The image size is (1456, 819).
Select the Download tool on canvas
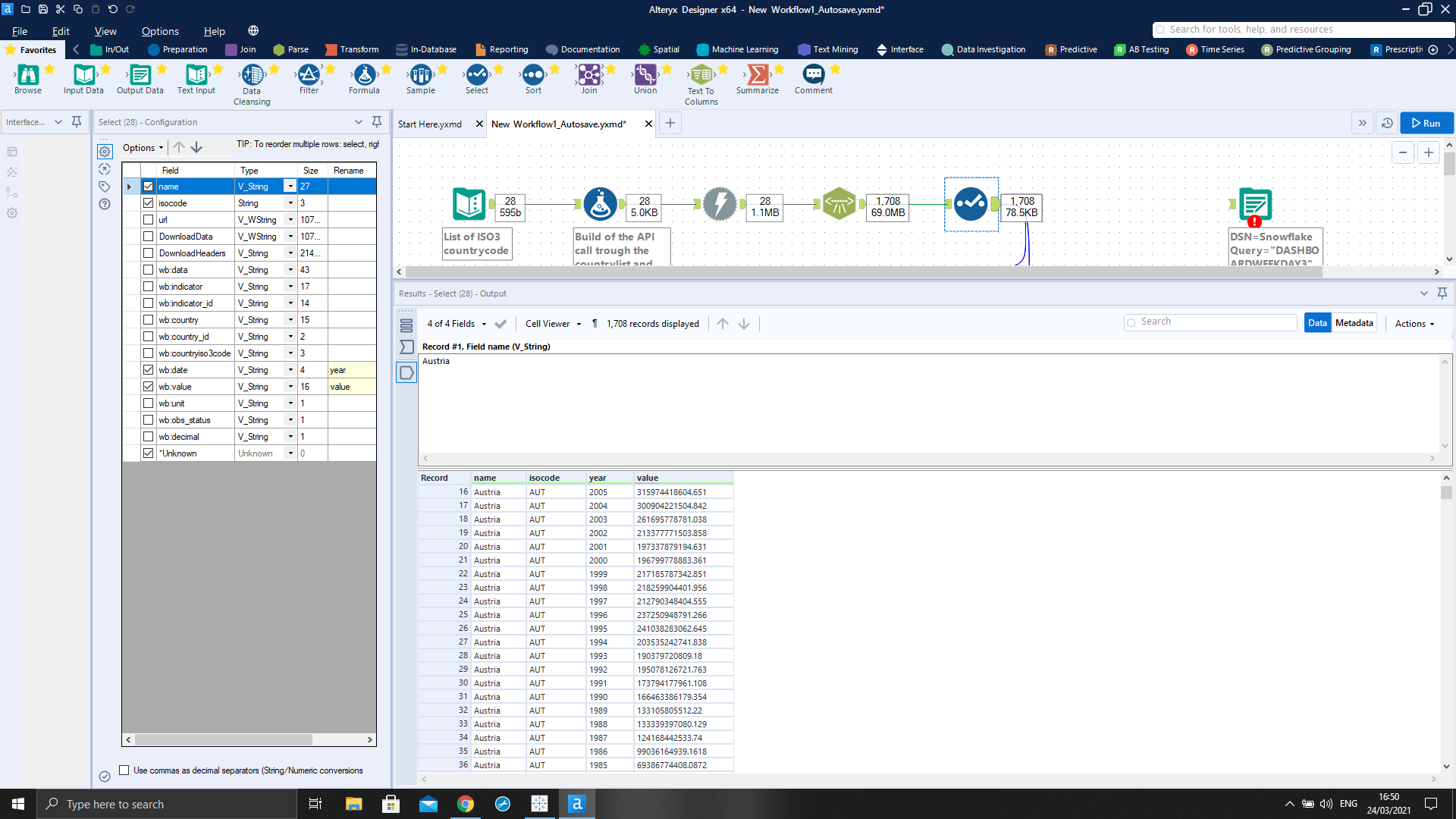click(719, 204)
